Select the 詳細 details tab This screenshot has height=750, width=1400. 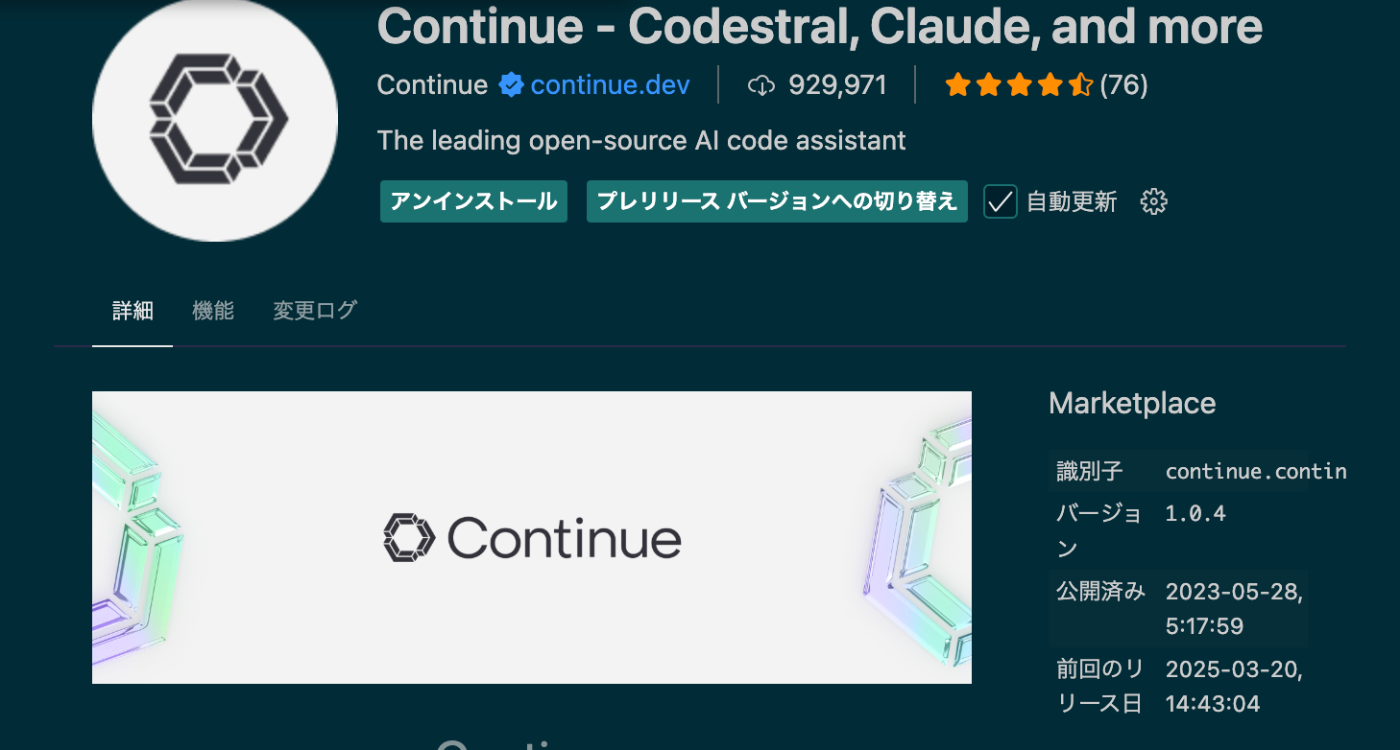tap(132, 311)
